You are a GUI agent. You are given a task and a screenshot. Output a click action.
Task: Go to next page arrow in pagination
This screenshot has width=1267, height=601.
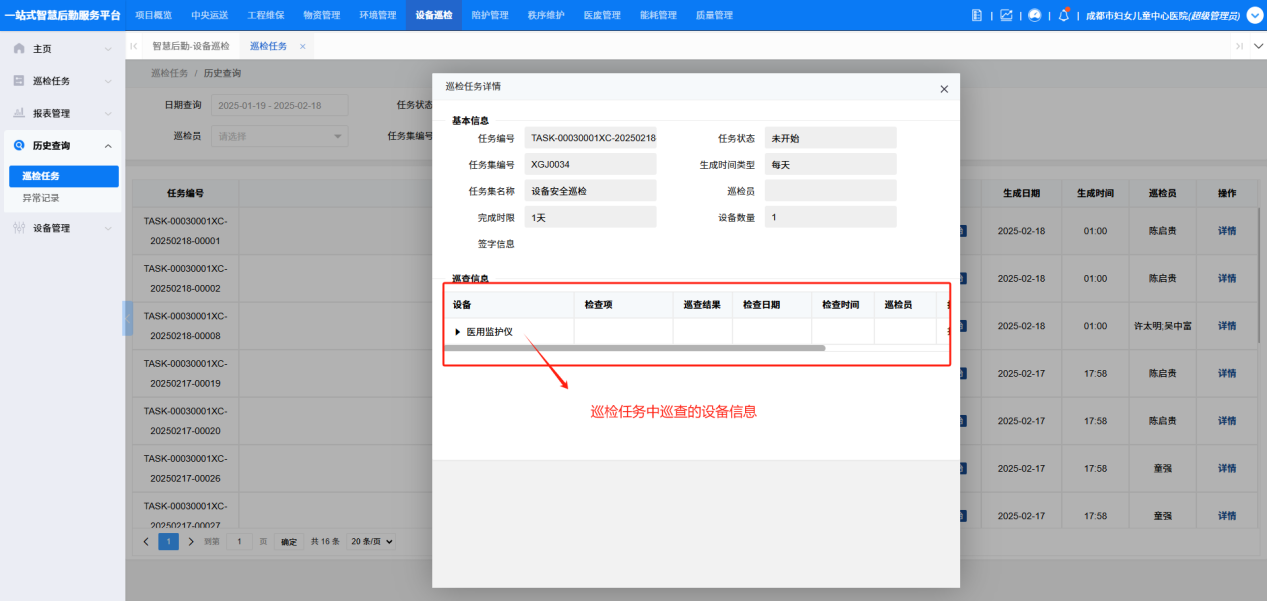tap(191, 541)
